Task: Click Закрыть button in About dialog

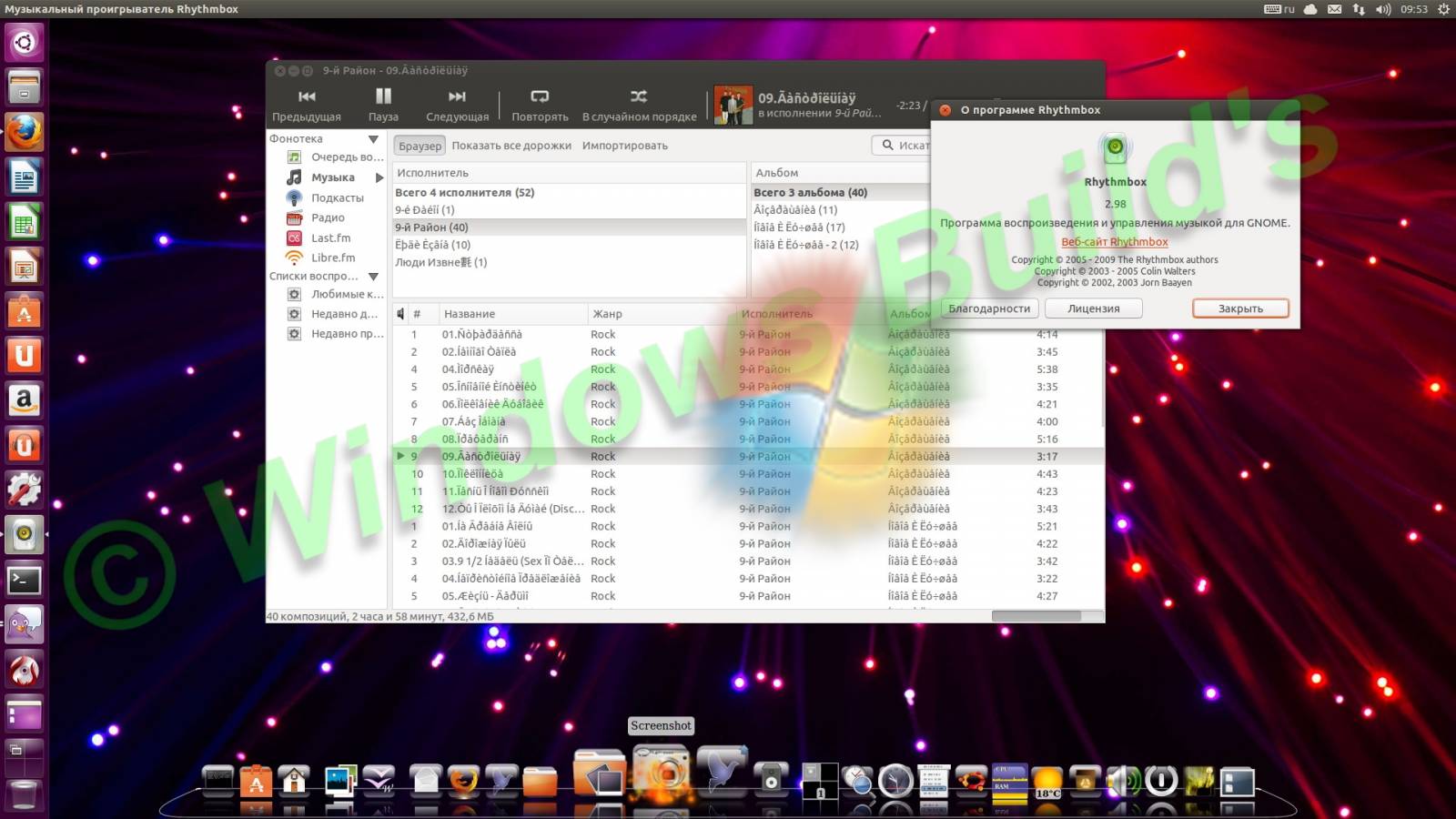Action: 1240,308
